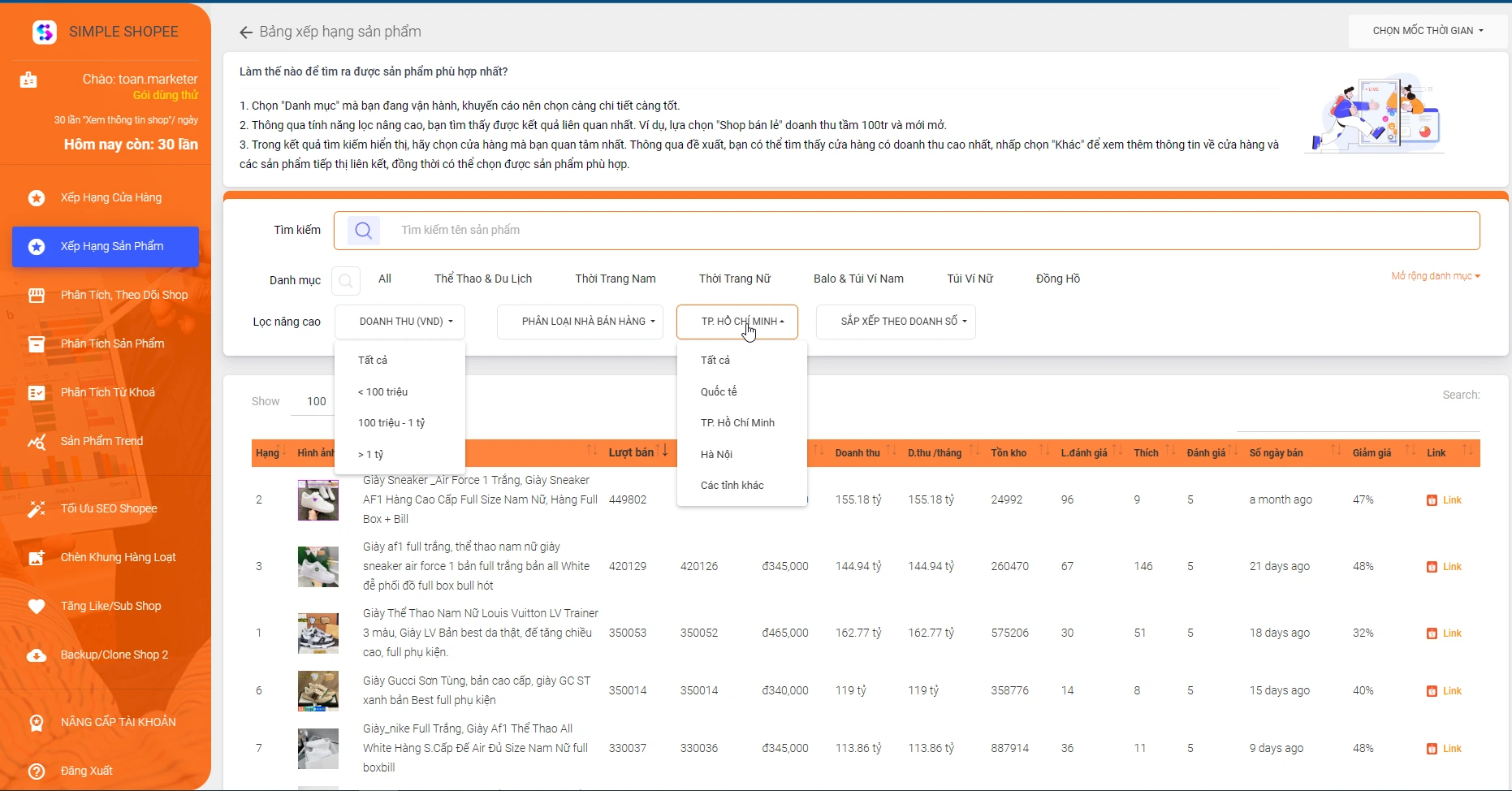Open the Show 100 entries selector
Screen dimensions: 1512x791
coord(313,401)
